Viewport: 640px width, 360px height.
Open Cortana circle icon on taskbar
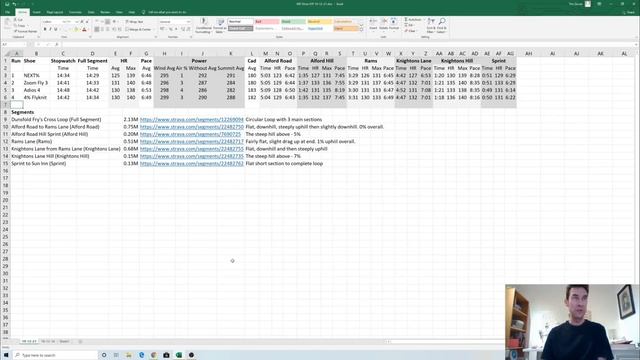pos(104,355)
